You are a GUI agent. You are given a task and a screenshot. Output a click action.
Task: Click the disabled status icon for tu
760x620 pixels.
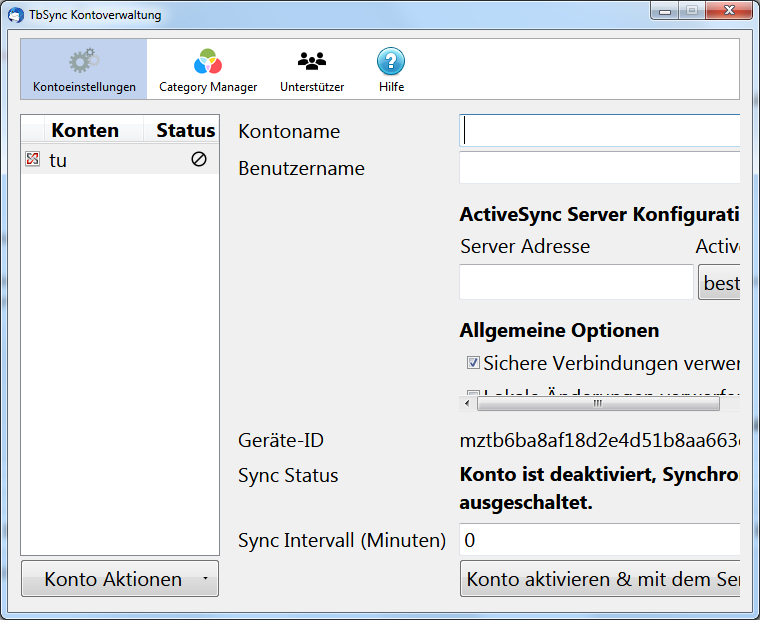[199, 159]
